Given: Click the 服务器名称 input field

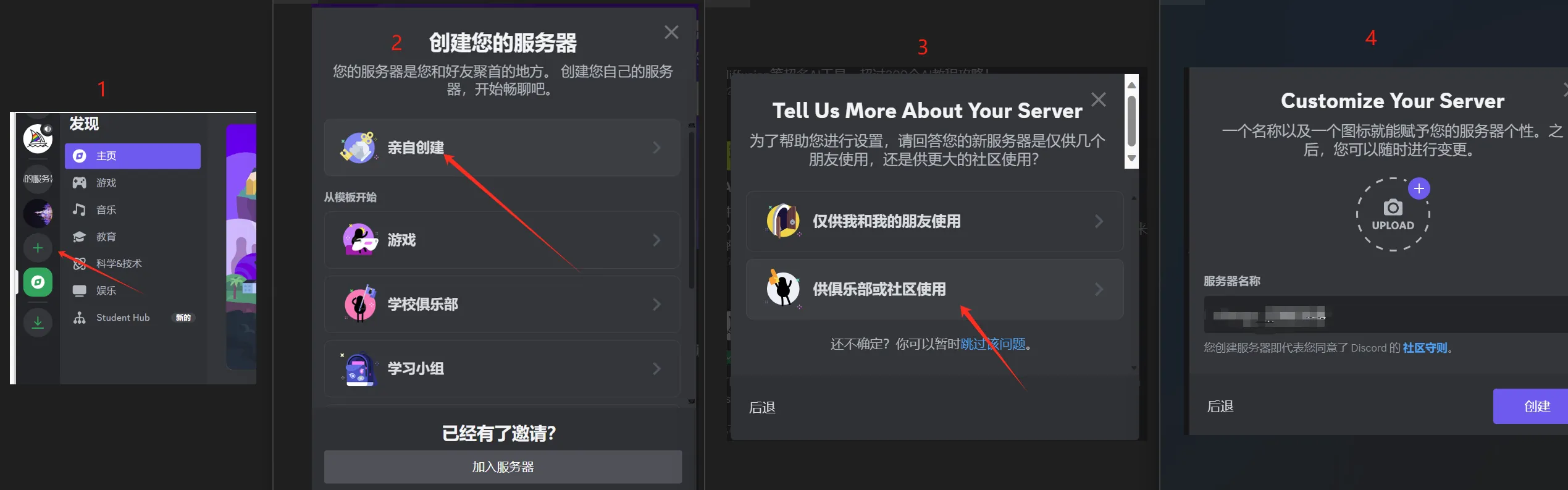Looking at the screenshot, I should click(x=1385, y=315).
